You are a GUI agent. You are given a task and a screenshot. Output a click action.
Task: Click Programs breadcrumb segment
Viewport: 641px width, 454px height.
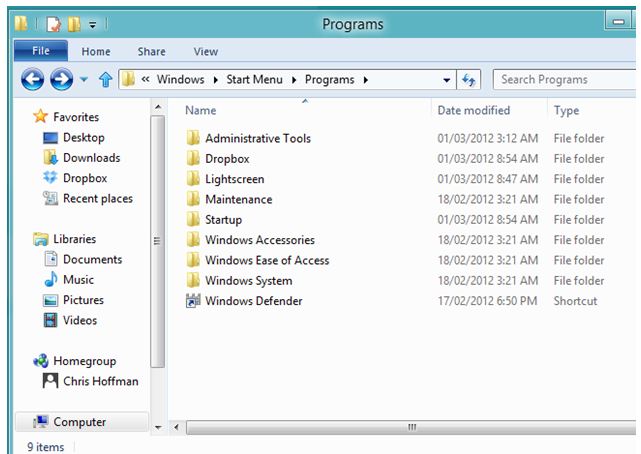pos(329,79)
